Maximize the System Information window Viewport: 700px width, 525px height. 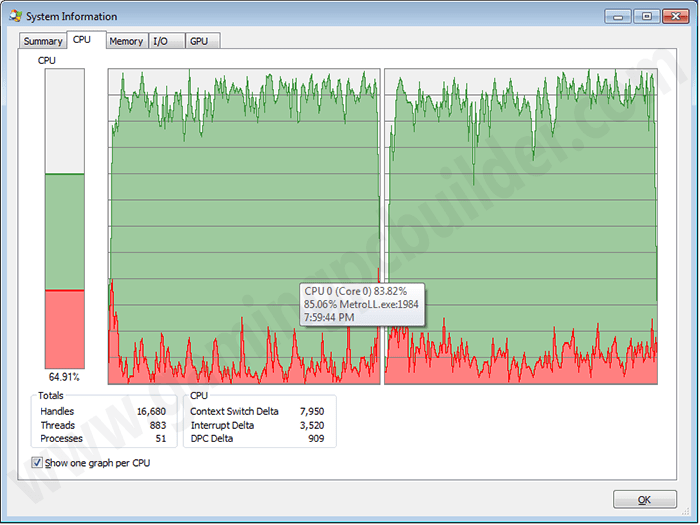tap(646, 17)
